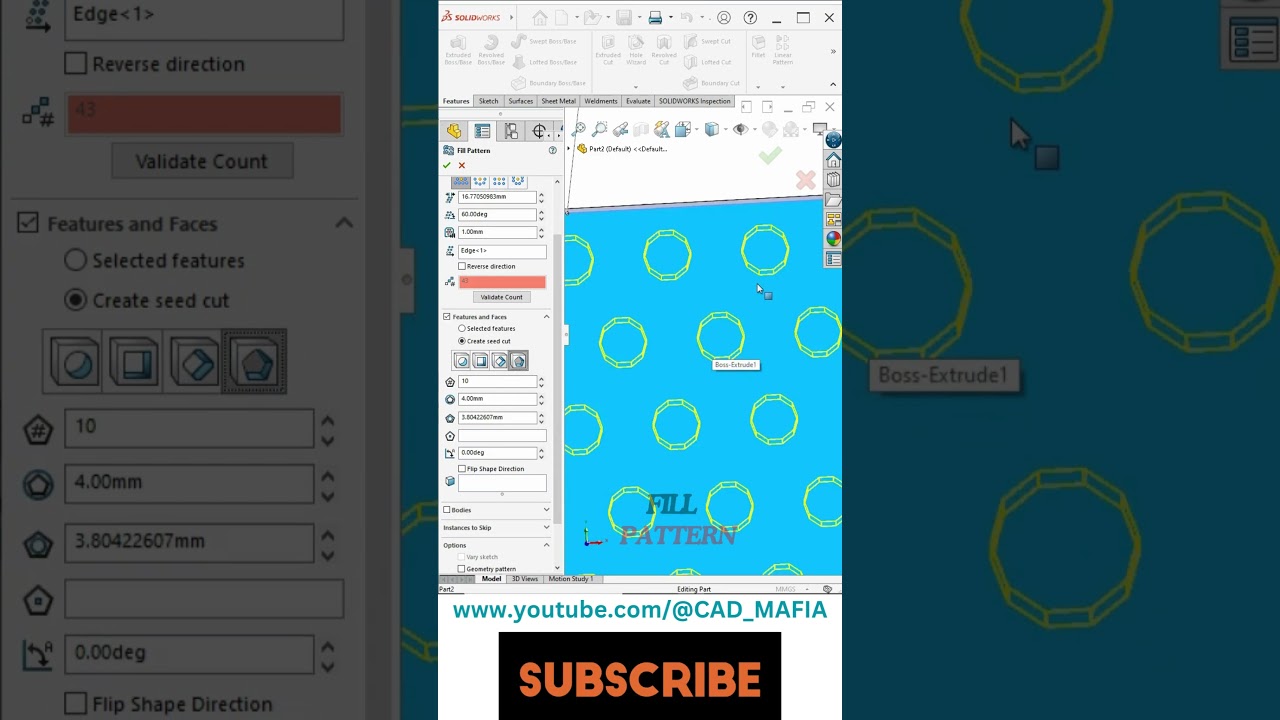Open SOLIDWORKS Resources home in task pane

(x=833, y=159)
